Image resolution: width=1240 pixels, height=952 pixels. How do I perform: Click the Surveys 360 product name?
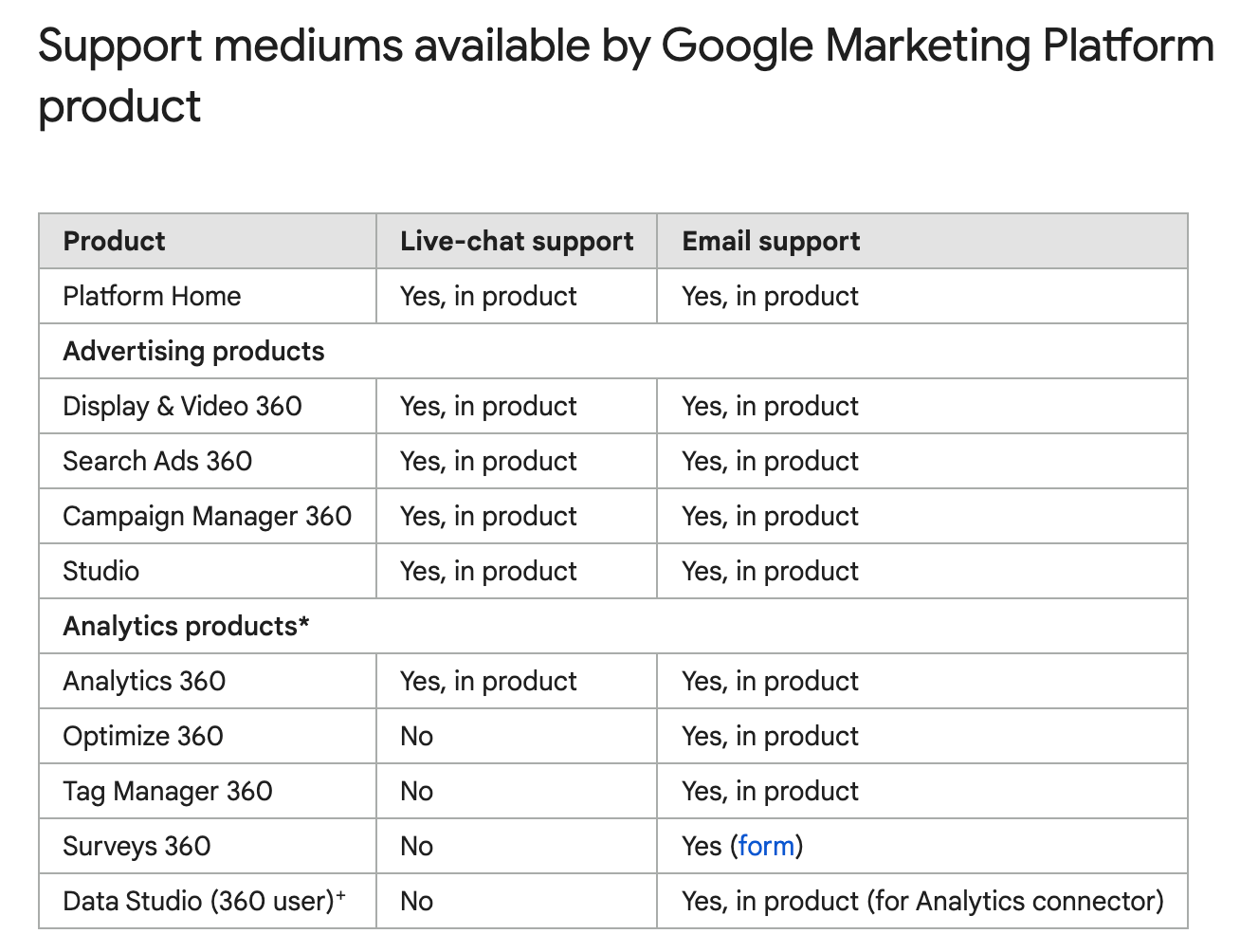coord(137,846)
